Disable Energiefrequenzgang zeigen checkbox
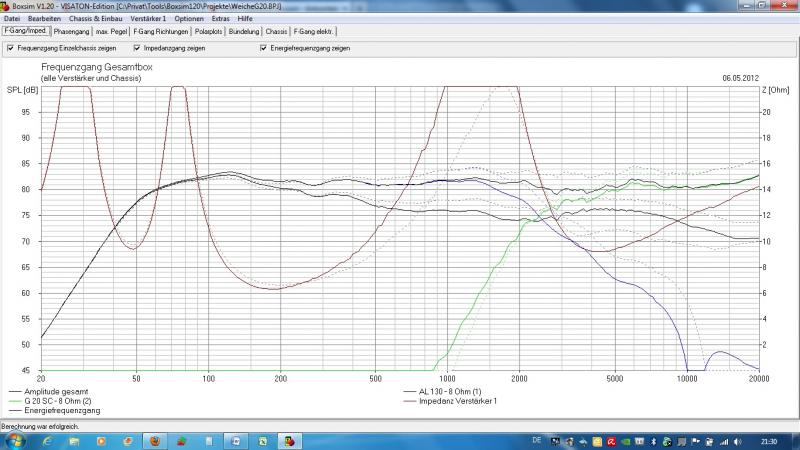The height and width of the screenshot is (450, 800). [x=263, y=47]
